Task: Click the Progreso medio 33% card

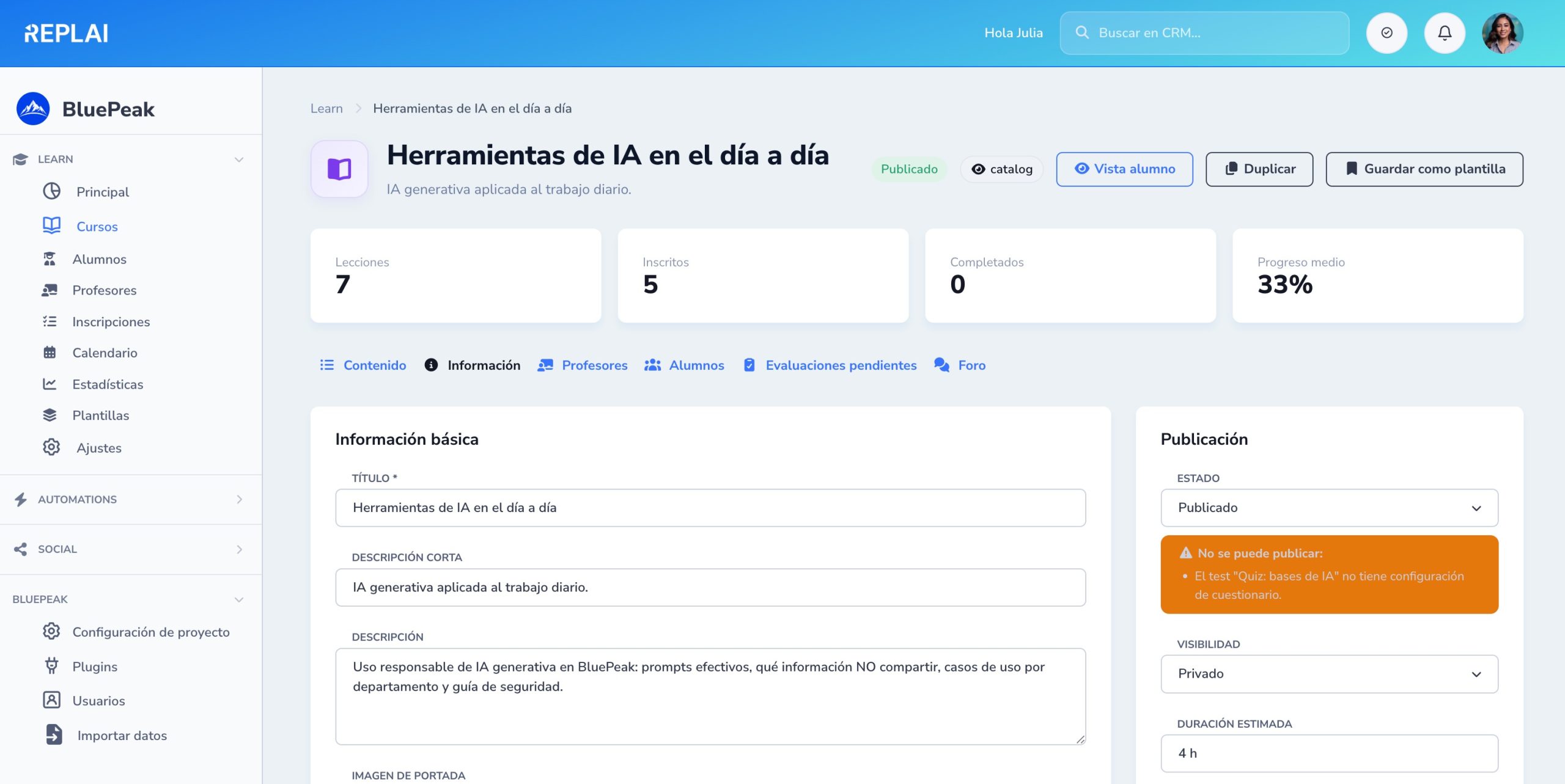Action: 1377,276
